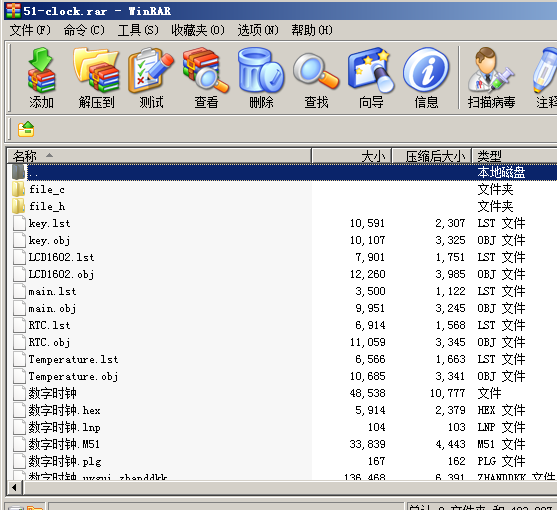
Task: Click size value 12,260
Action: pos(367,274)
